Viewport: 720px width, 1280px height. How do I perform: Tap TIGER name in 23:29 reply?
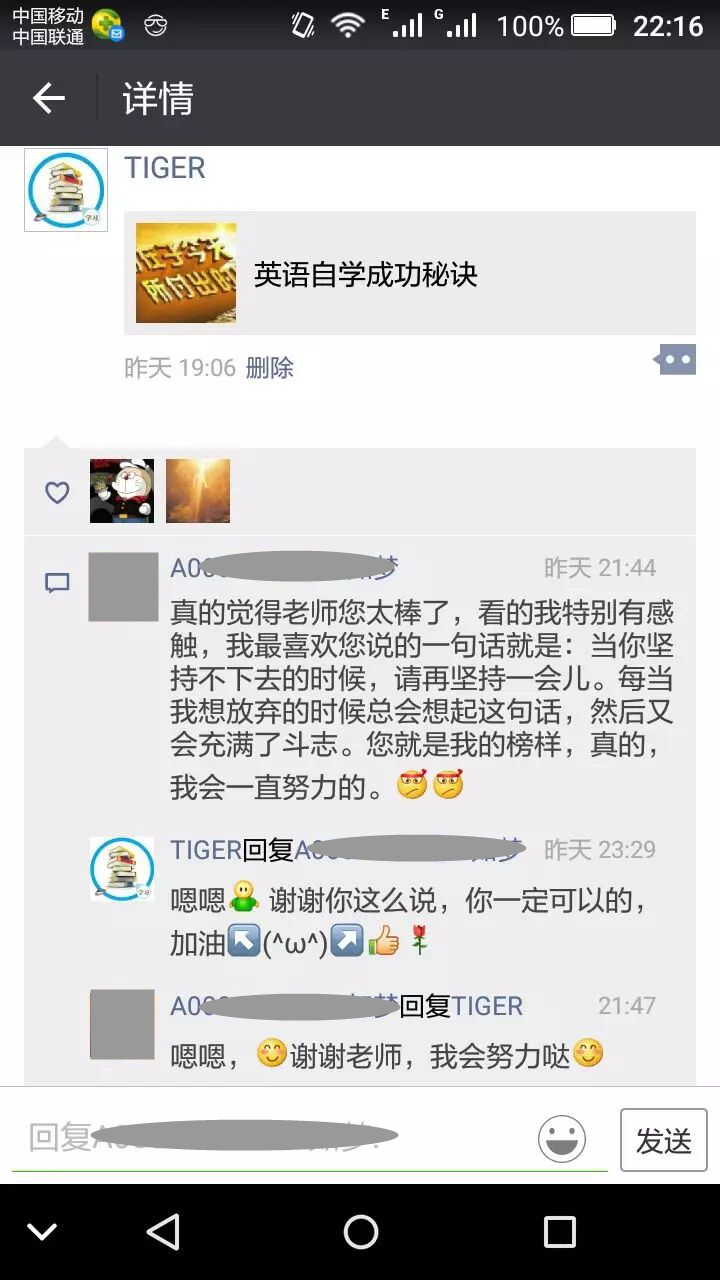pyautogui.click(x=206, y=850)
